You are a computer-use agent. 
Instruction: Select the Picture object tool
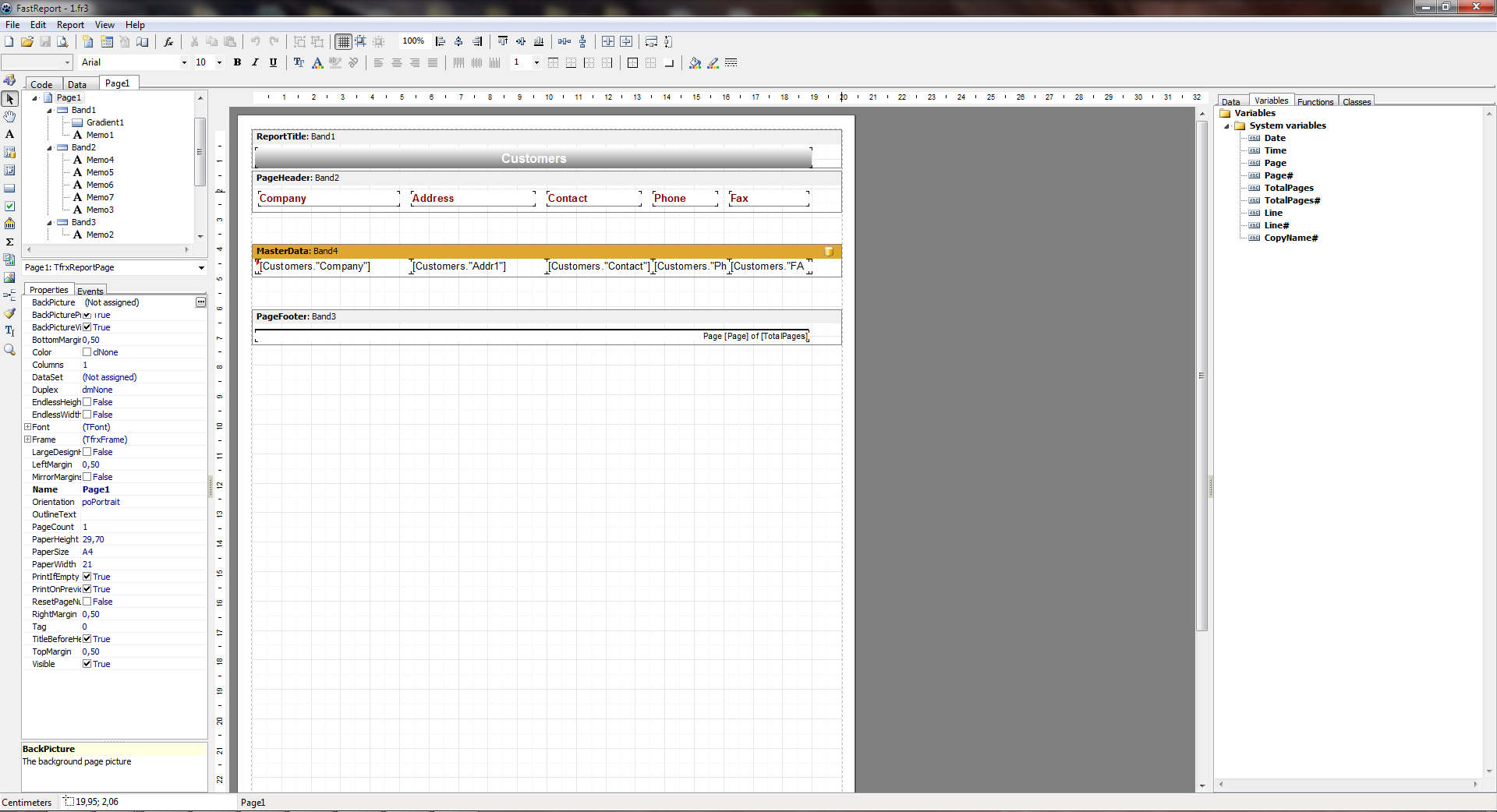pos(10,277)
